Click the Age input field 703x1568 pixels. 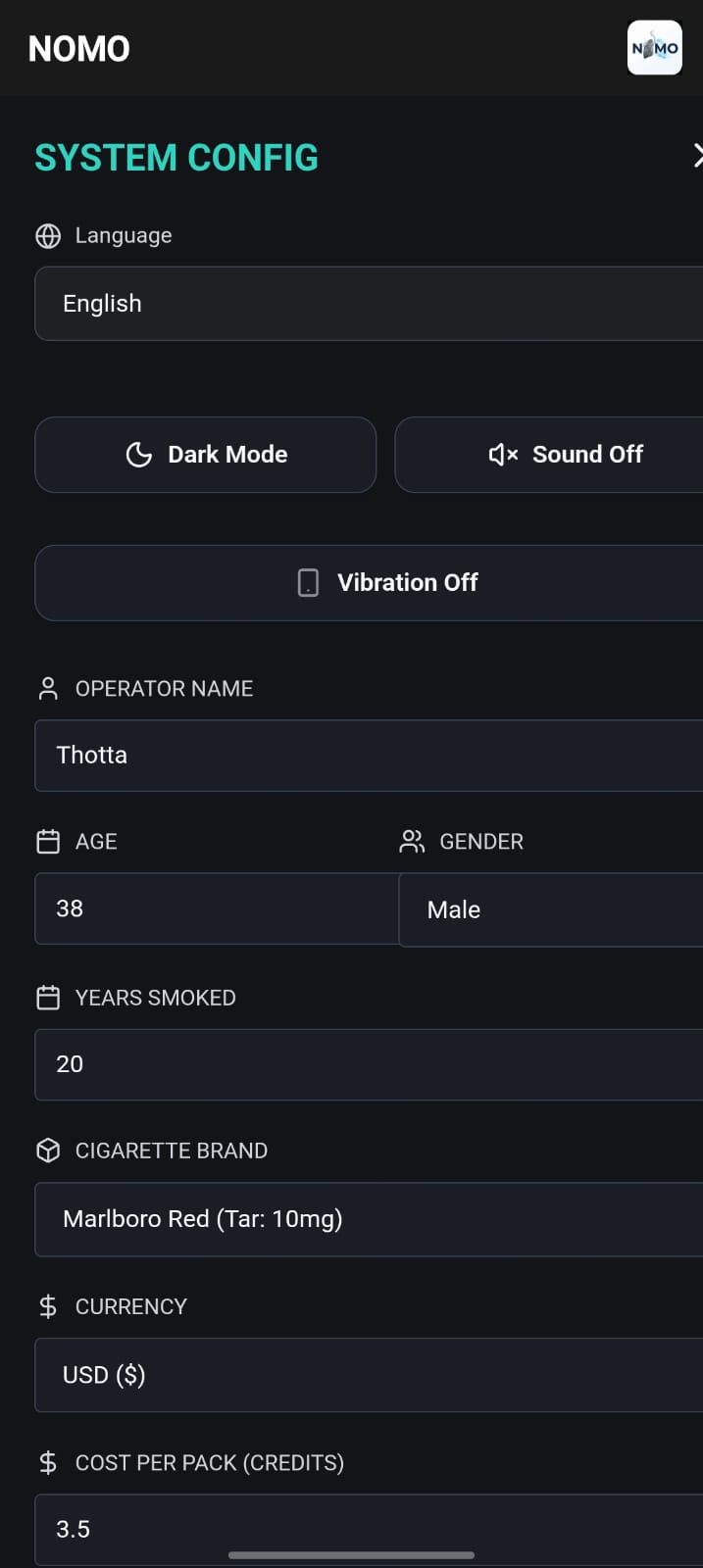(x=216, y=909)
